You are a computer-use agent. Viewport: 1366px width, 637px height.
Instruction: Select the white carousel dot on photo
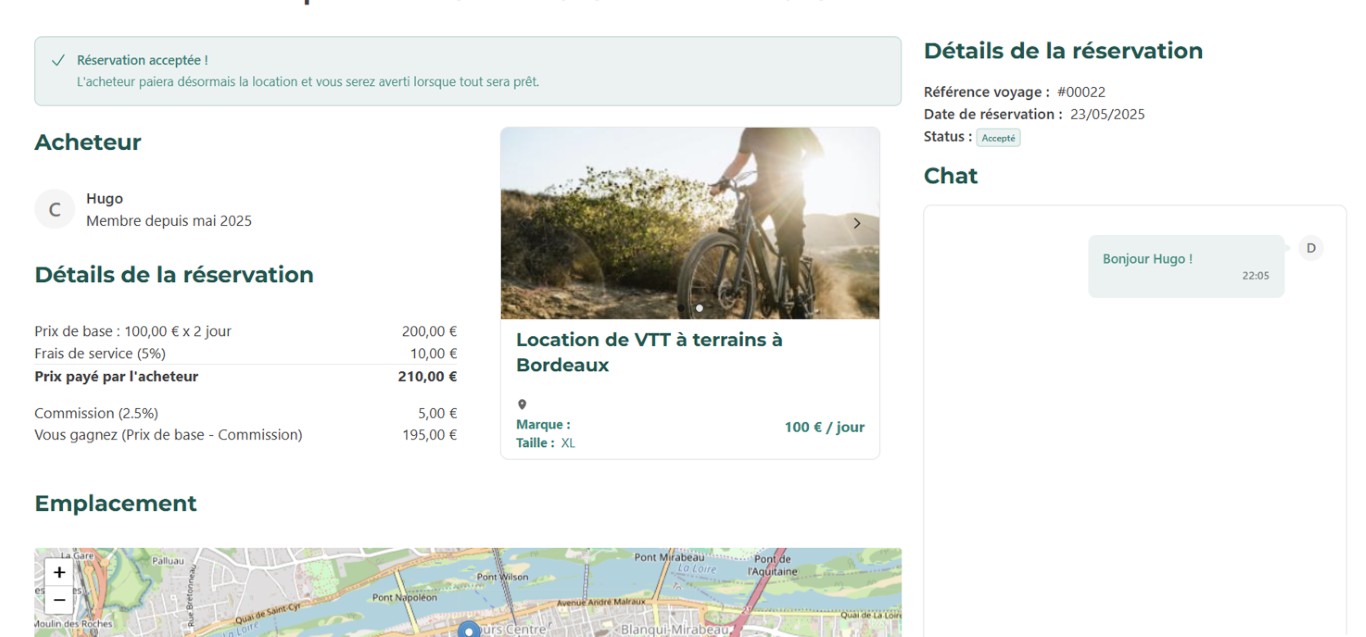699,308
